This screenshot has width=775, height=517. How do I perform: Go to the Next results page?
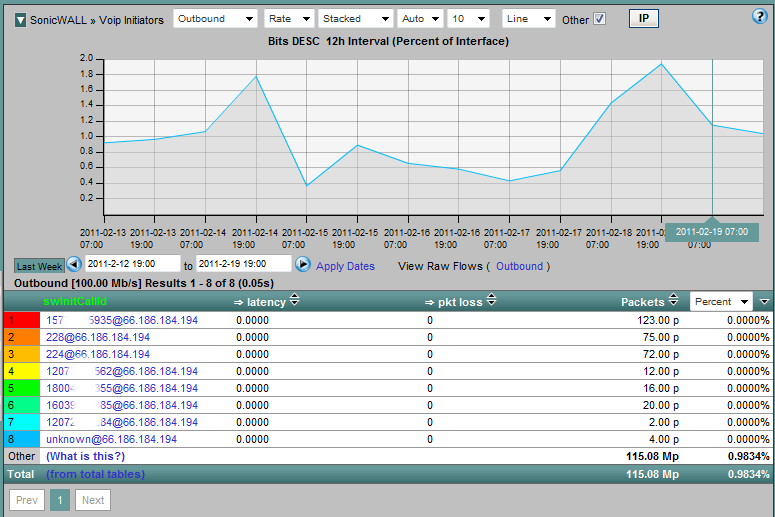pyautogui.click(x=93, y=500)
